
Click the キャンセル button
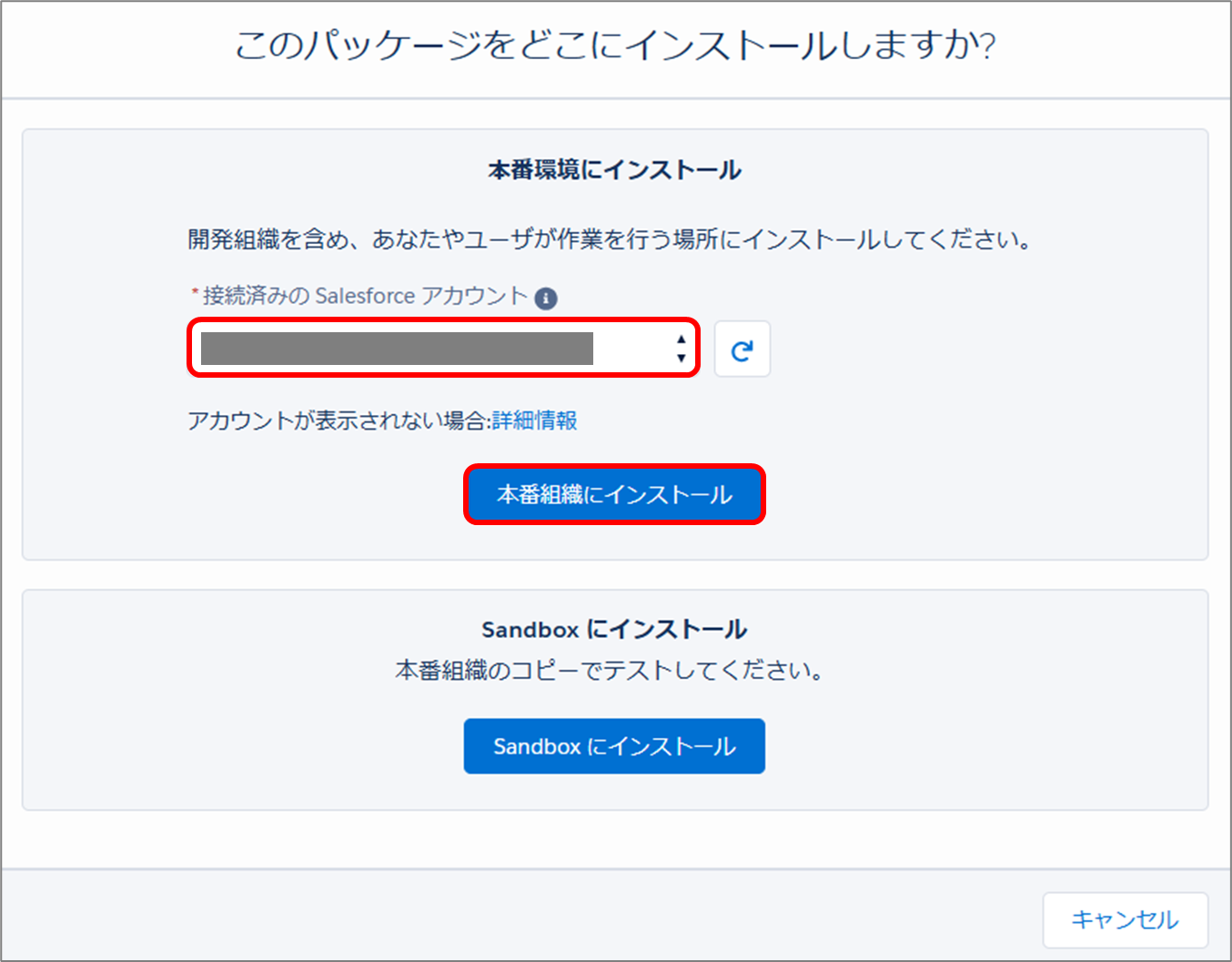pyautogui.click(x=1126, y=919)
